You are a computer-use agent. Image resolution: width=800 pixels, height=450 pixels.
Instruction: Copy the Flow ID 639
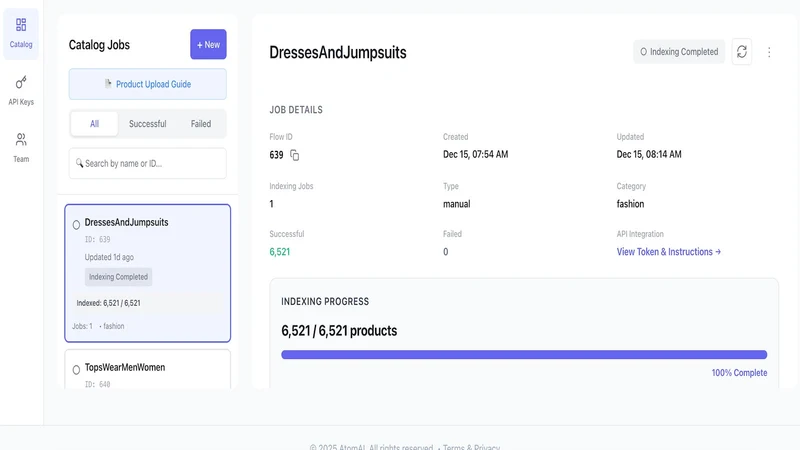point(294,155)
